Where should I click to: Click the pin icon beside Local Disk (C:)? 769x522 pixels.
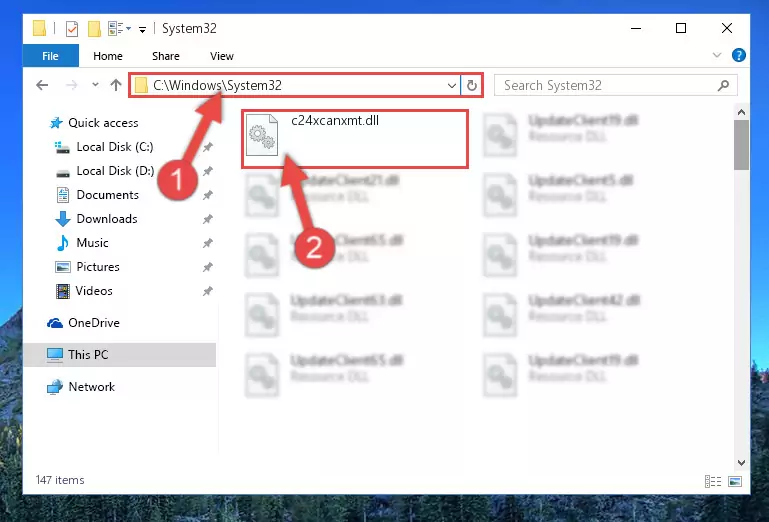pos(208,147)
